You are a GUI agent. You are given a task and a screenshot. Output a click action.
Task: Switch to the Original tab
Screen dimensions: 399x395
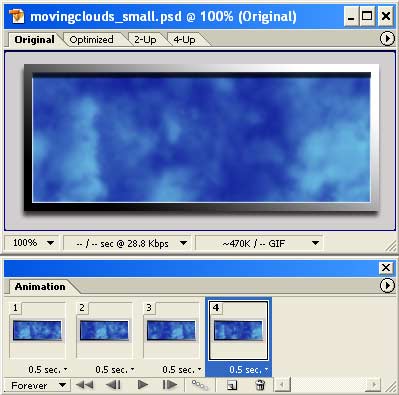tap(34, 40)
